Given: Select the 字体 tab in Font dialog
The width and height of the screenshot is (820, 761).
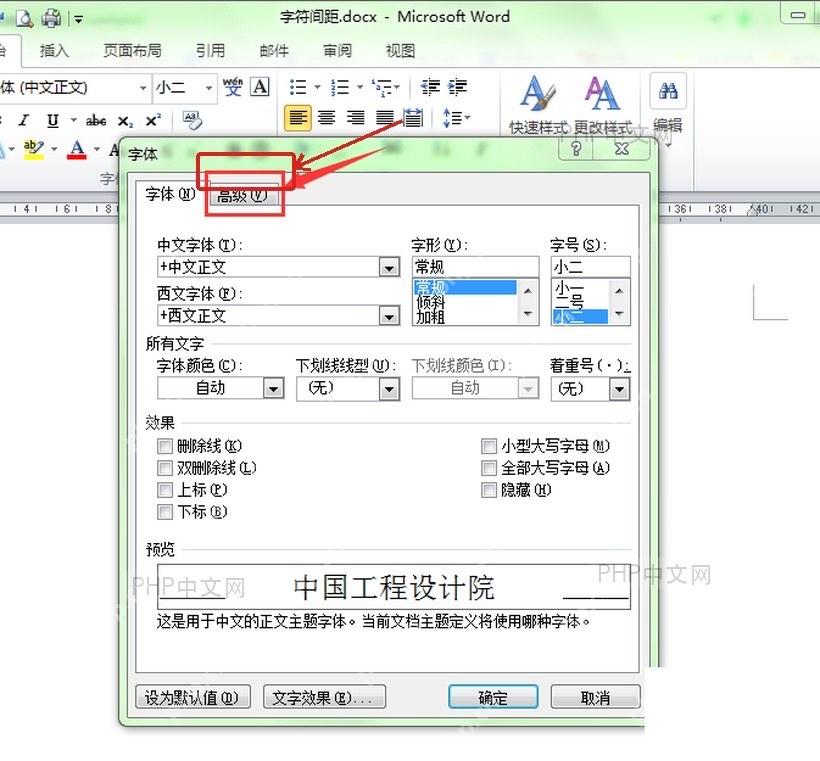Looking at the screenshot, I should (x=170, y=194).
